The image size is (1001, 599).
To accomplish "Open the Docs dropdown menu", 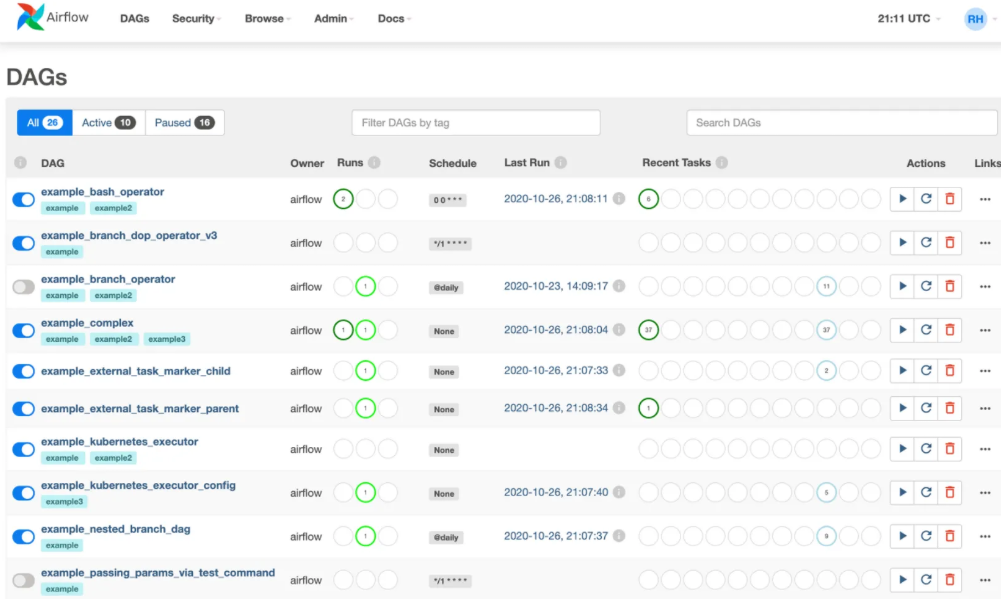I will [x=395, y=19].
